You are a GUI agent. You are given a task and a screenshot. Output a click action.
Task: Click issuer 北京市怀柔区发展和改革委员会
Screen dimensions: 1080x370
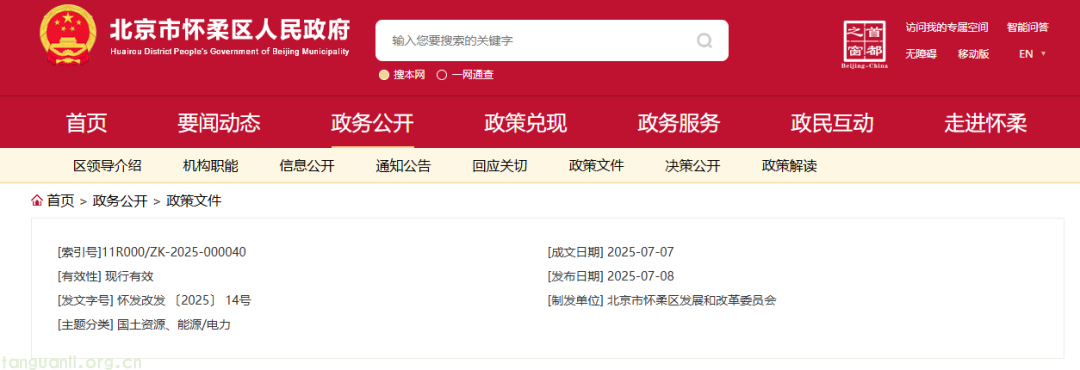(692, 300)
